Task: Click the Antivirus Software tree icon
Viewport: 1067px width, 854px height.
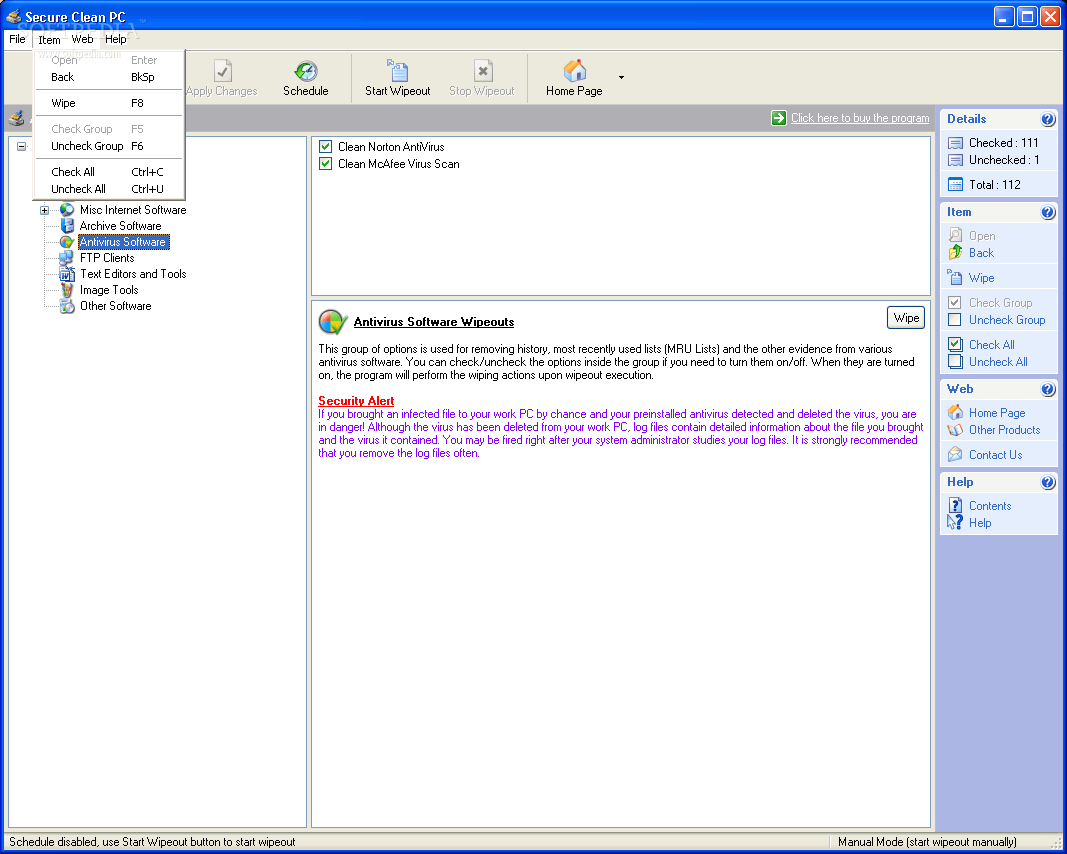Action: pos(67,242)
